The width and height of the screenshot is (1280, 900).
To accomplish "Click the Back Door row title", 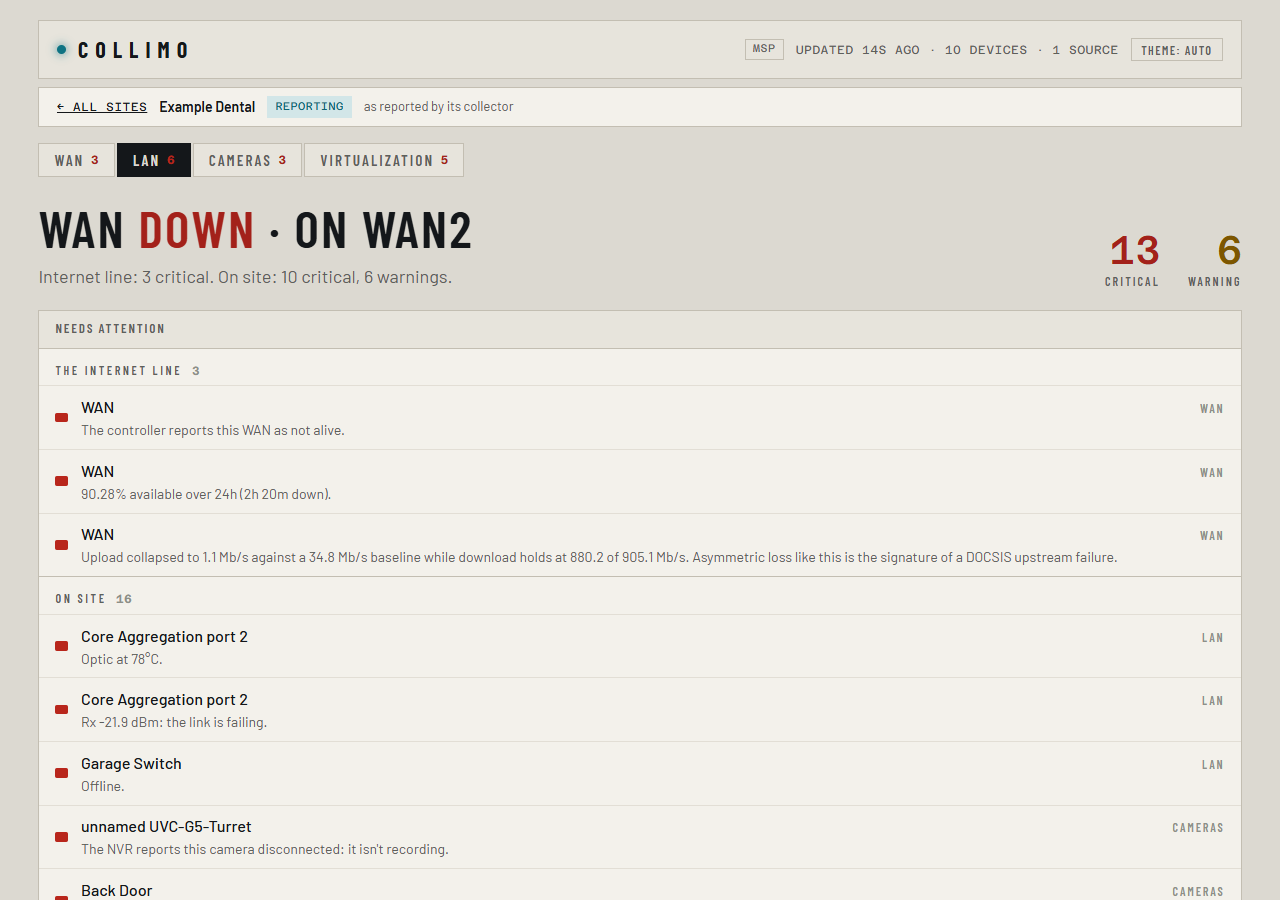I will pyautogui.click(x=117, y=890).
